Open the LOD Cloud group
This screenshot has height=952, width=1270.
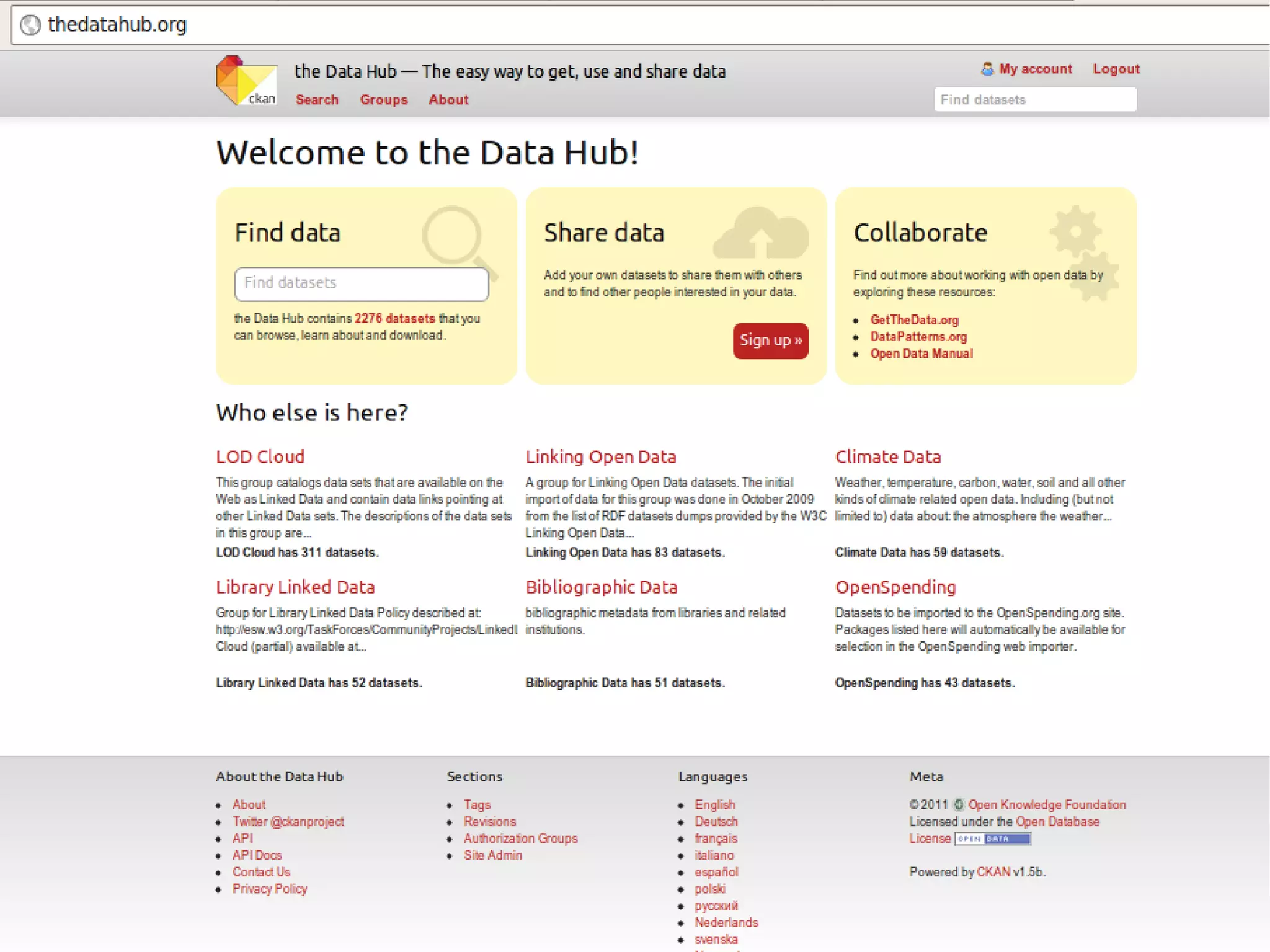(260, 457)
